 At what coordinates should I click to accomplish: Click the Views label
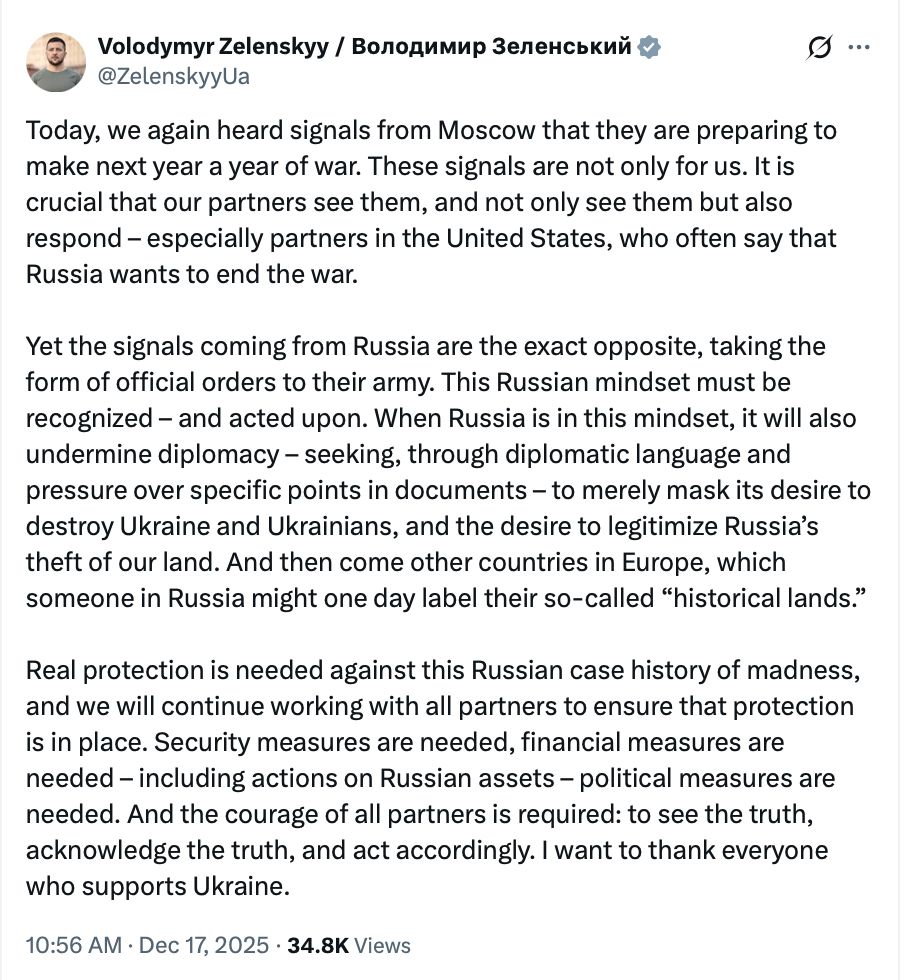383,945
